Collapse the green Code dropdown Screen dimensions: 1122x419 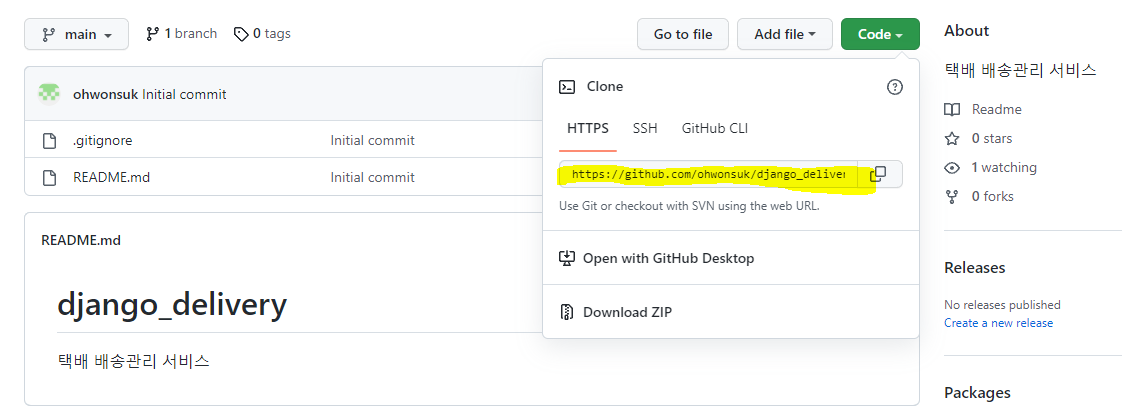click(x=880, y=34)
